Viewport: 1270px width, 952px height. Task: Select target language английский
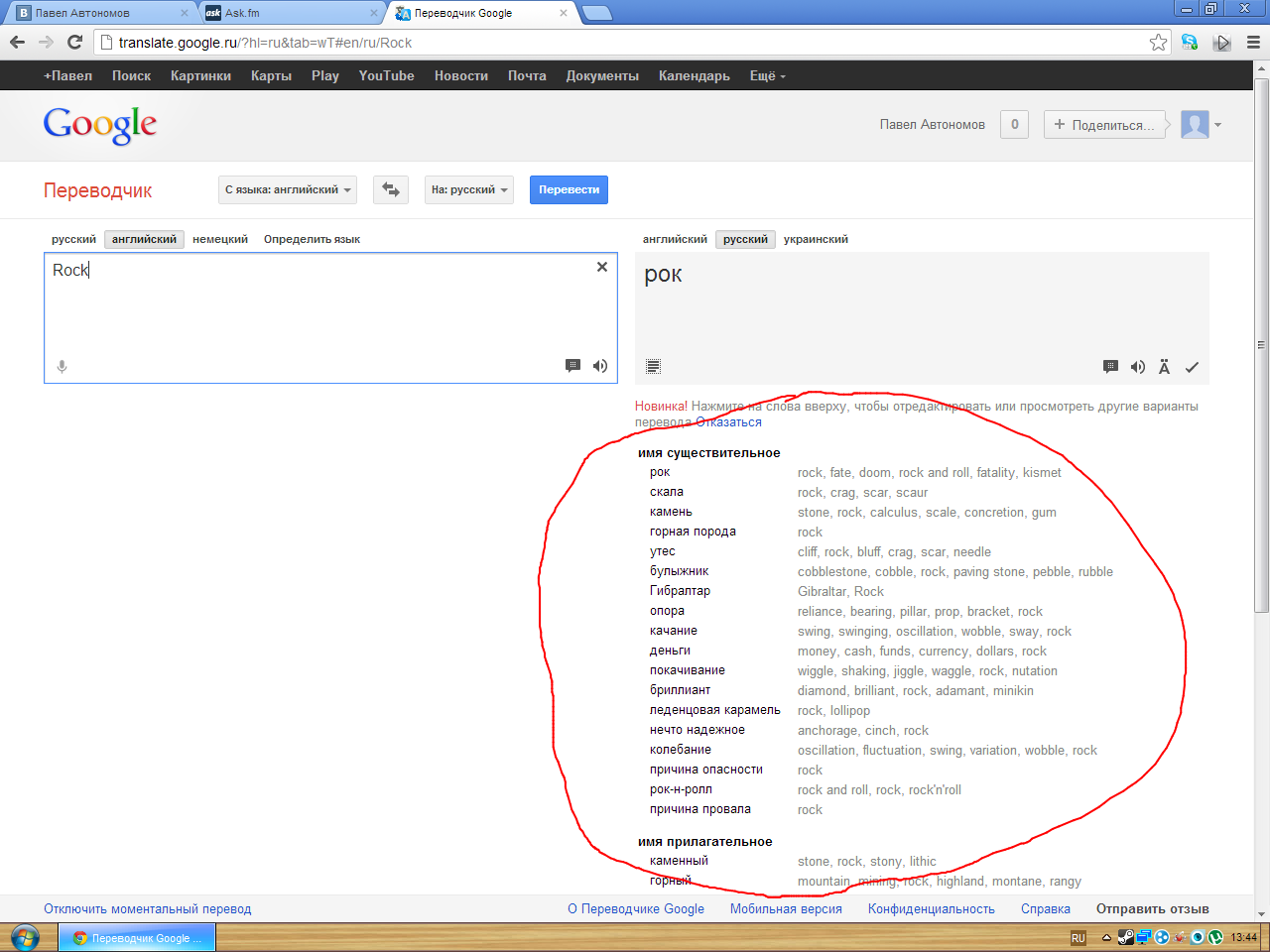pos(675,239)
